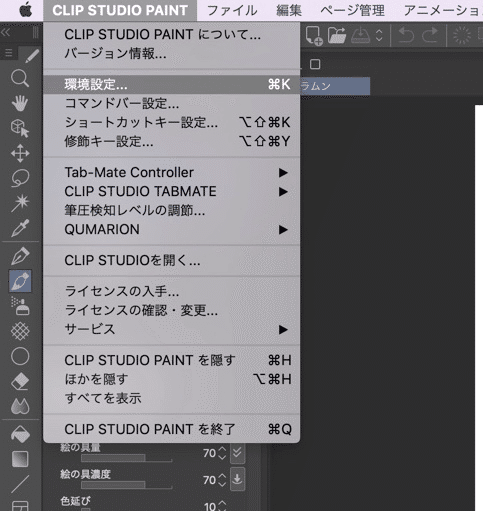Viewport: 483px width, 511px height.
Task: Select the Decoration crosshatch tool
Action: coord(20,331)
